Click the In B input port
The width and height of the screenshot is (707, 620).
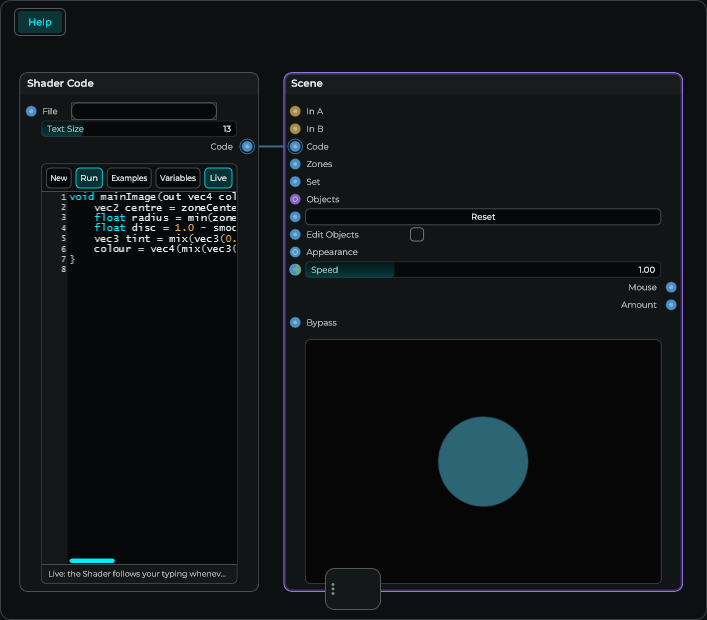point(295,129)
